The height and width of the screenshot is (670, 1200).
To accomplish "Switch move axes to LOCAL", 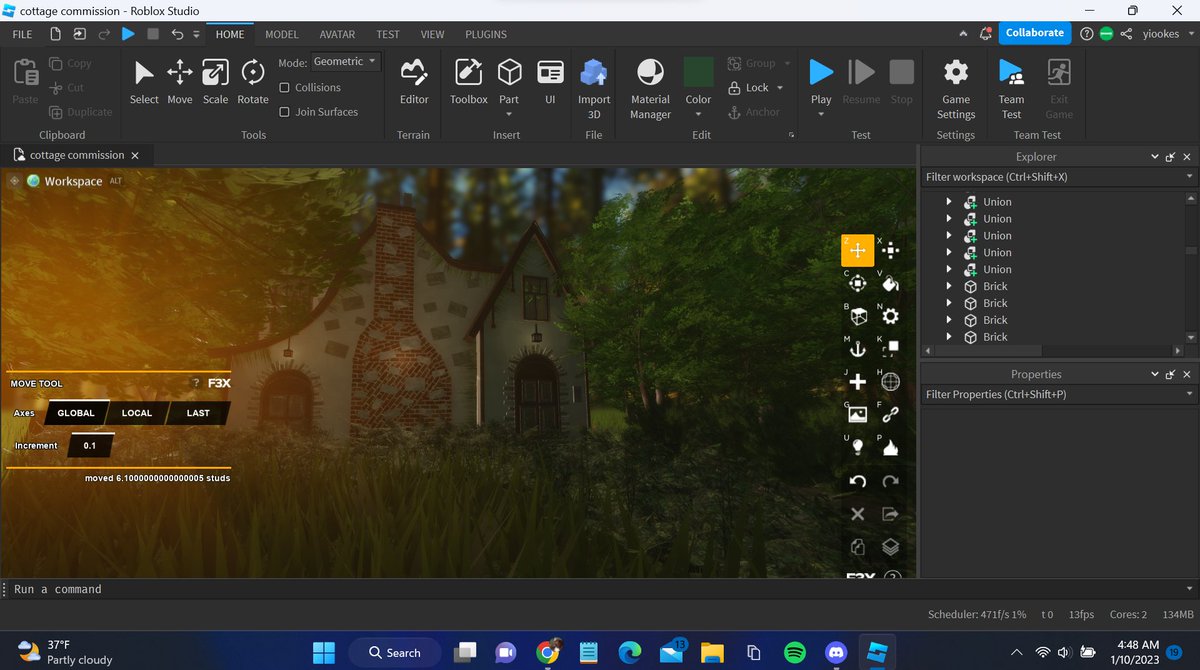I will point(136,412).
